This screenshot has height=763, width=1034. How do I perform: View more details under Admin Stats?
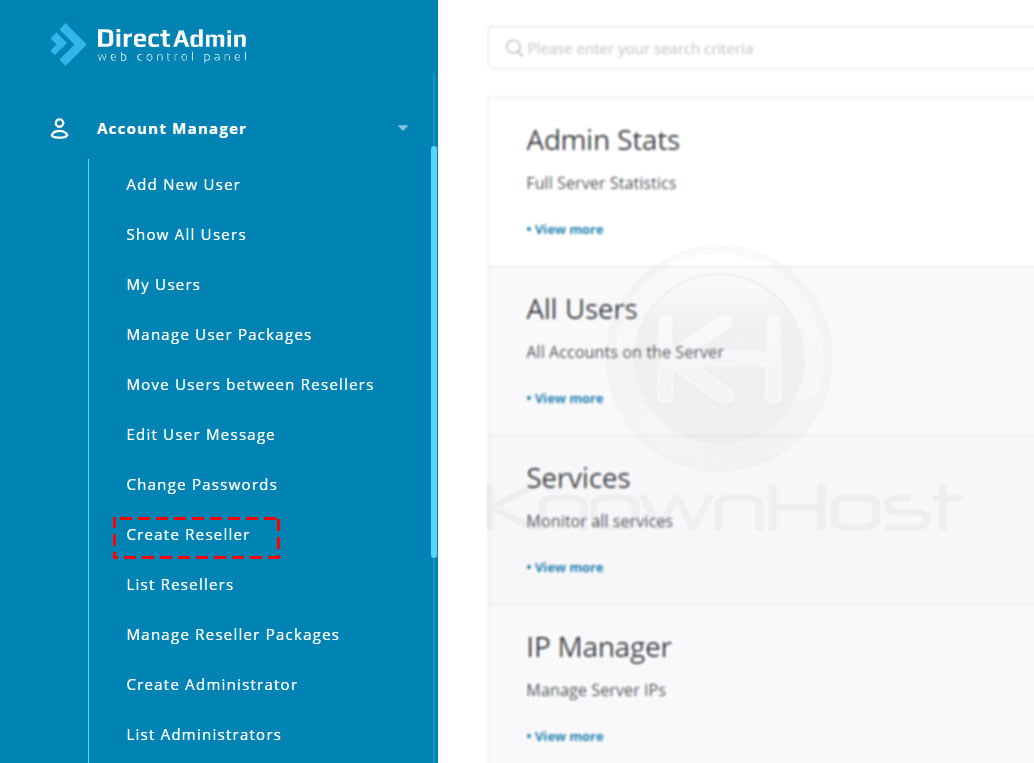(567, 229)
